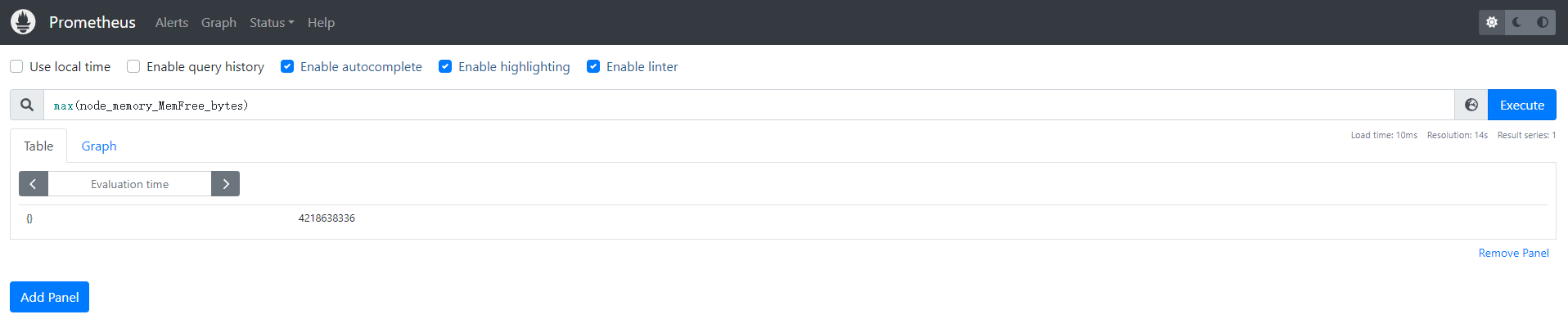
Task: Enable query history checkbox
Action: tap(133, 66)
